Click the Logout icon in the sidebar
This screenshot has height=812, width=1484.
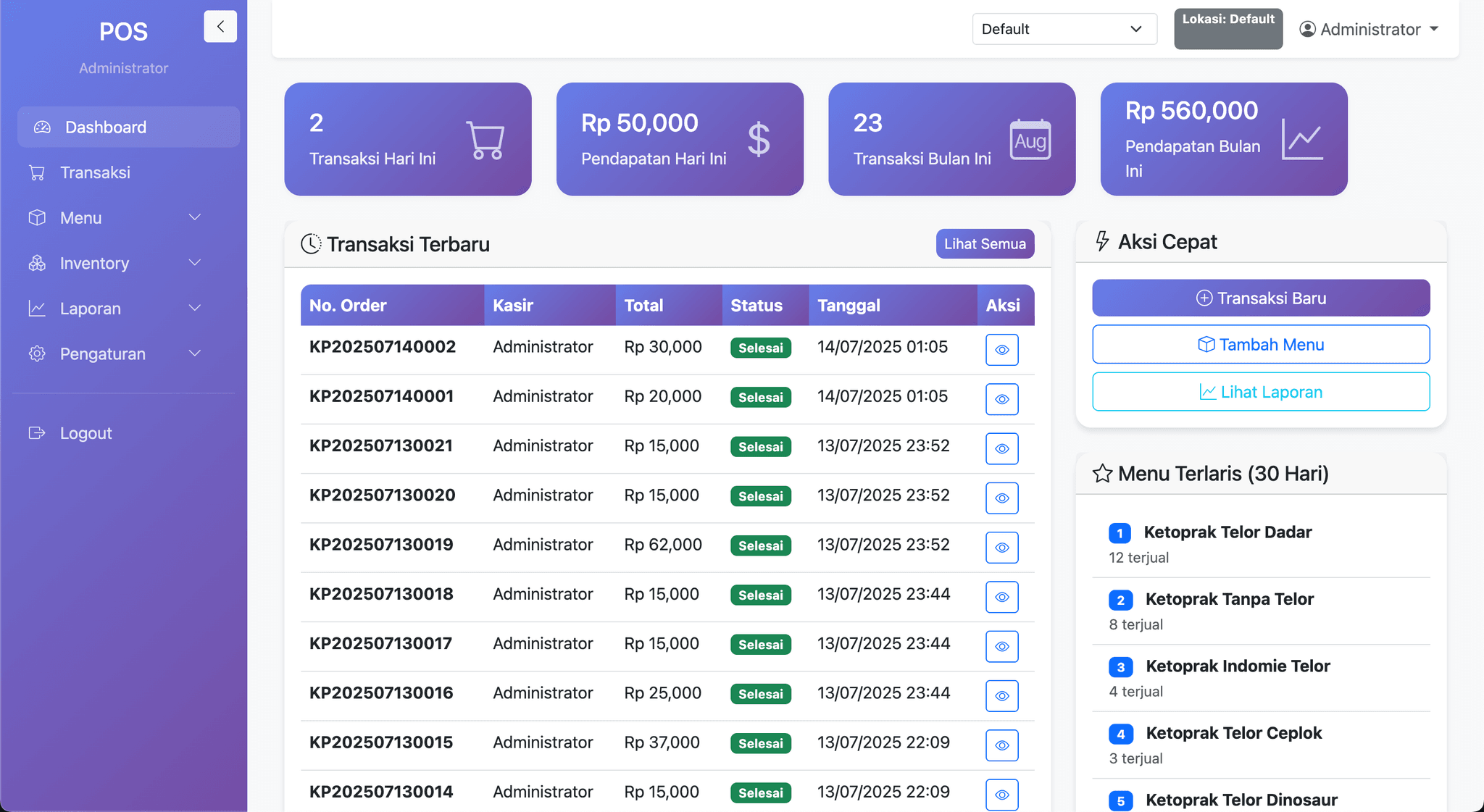tap(37, 433)
